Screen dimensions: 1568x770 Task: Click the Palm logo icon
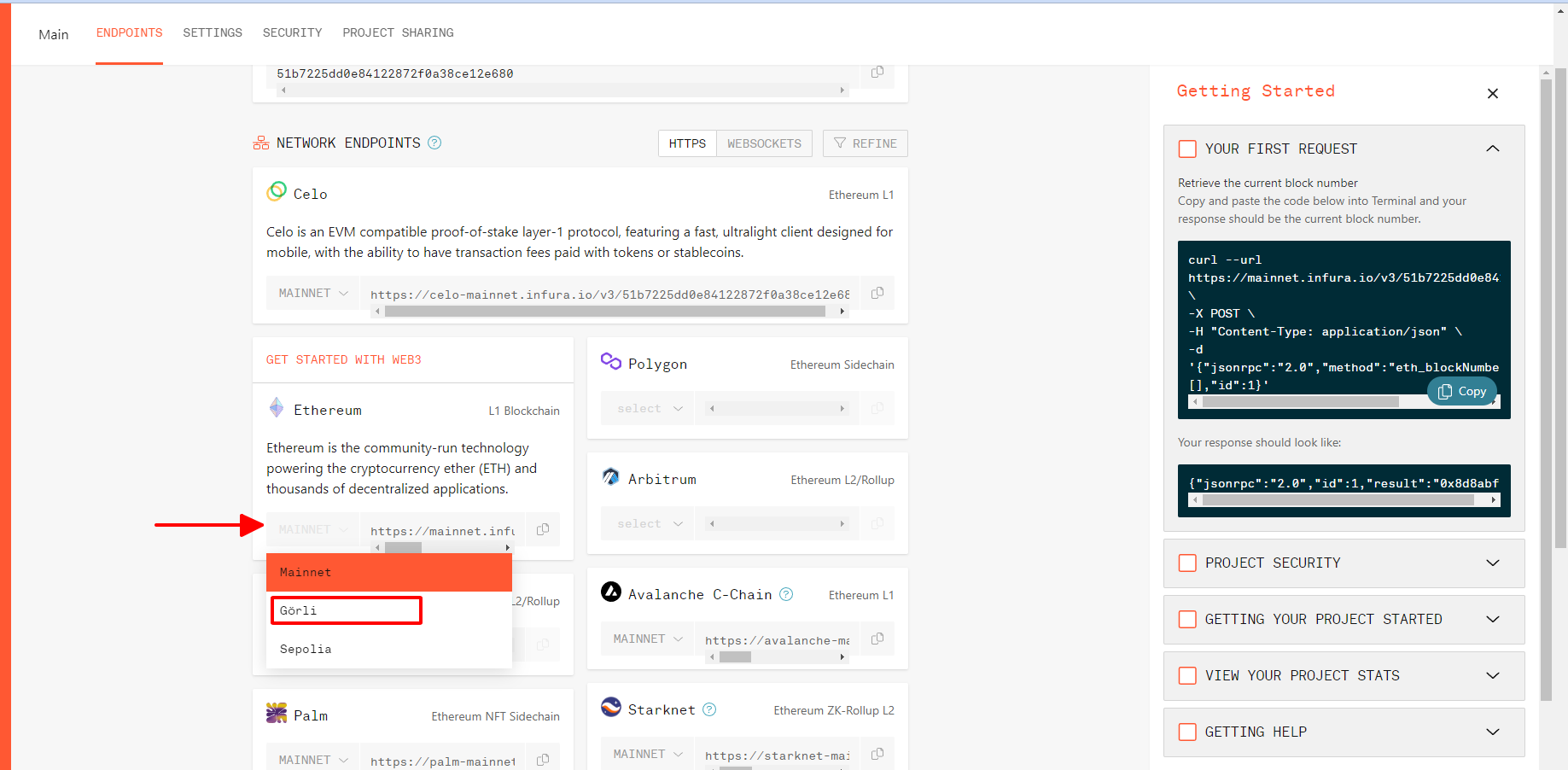(x=277, y=713)
